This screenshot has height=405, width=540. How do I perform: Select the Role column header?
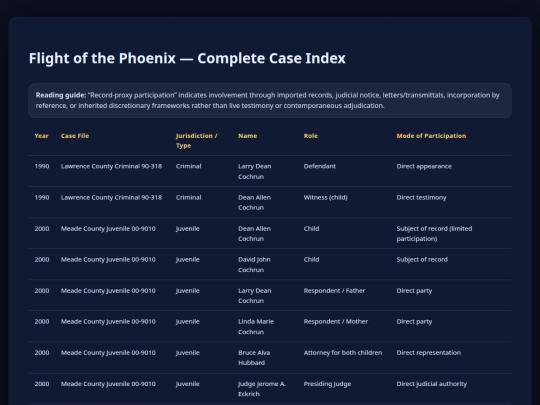coord(310,136)
